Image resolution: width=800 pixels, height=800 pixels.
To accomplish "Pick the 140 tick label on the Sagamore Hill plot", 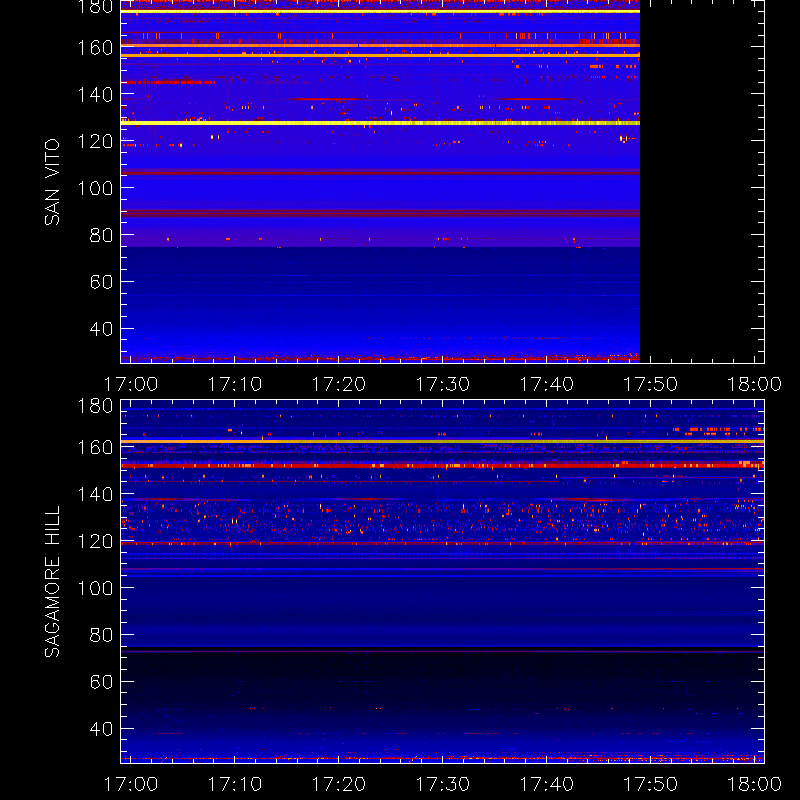I will click(95, 494).
